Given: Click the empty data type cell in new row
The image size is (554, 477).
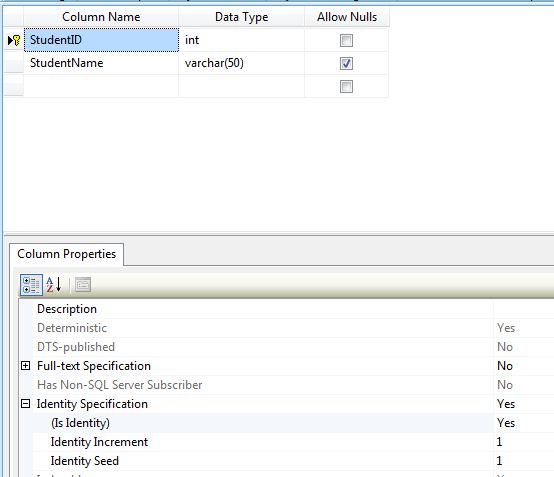Looking at the screenshot, I should [x=241, y=86].
